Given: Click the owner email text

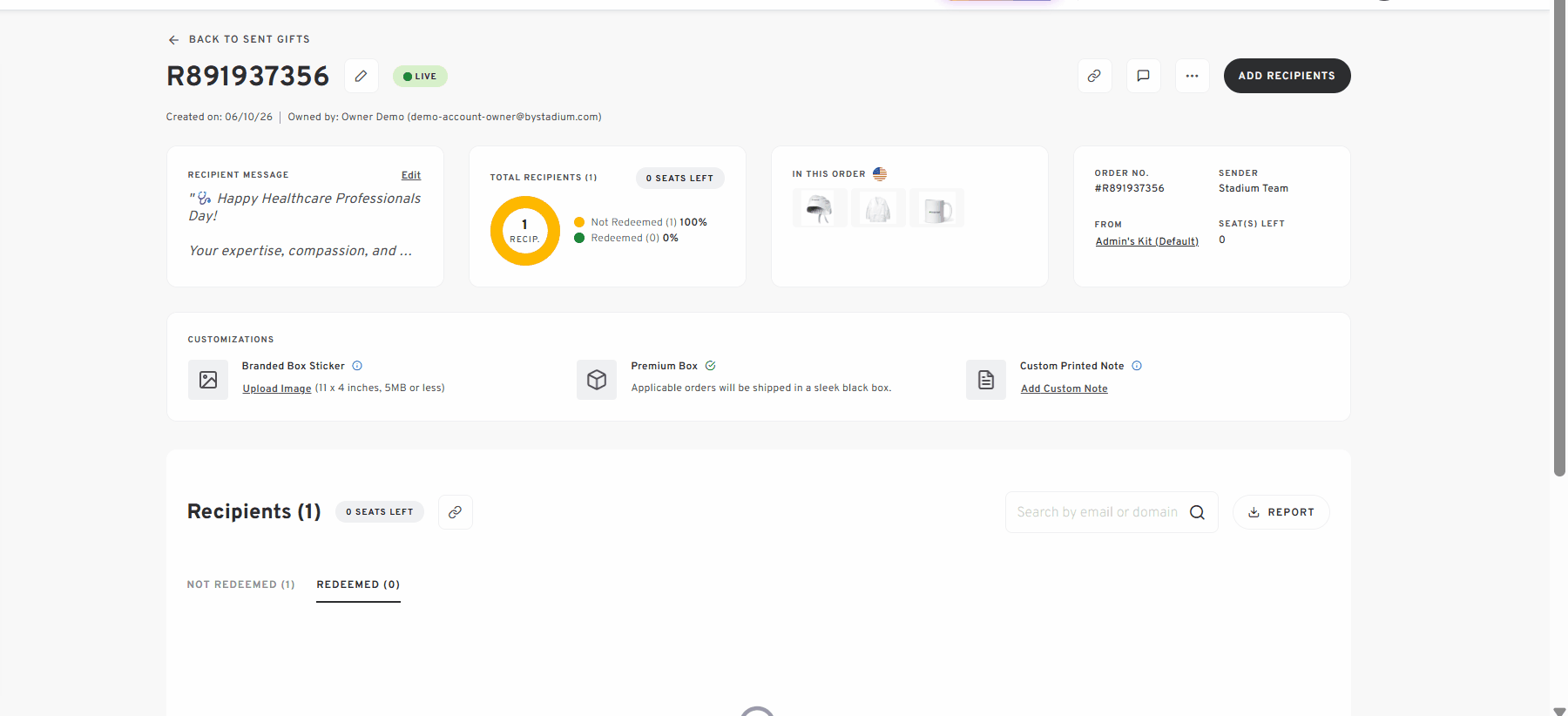Looking at the screenshot, I should [x=504, y=117].
